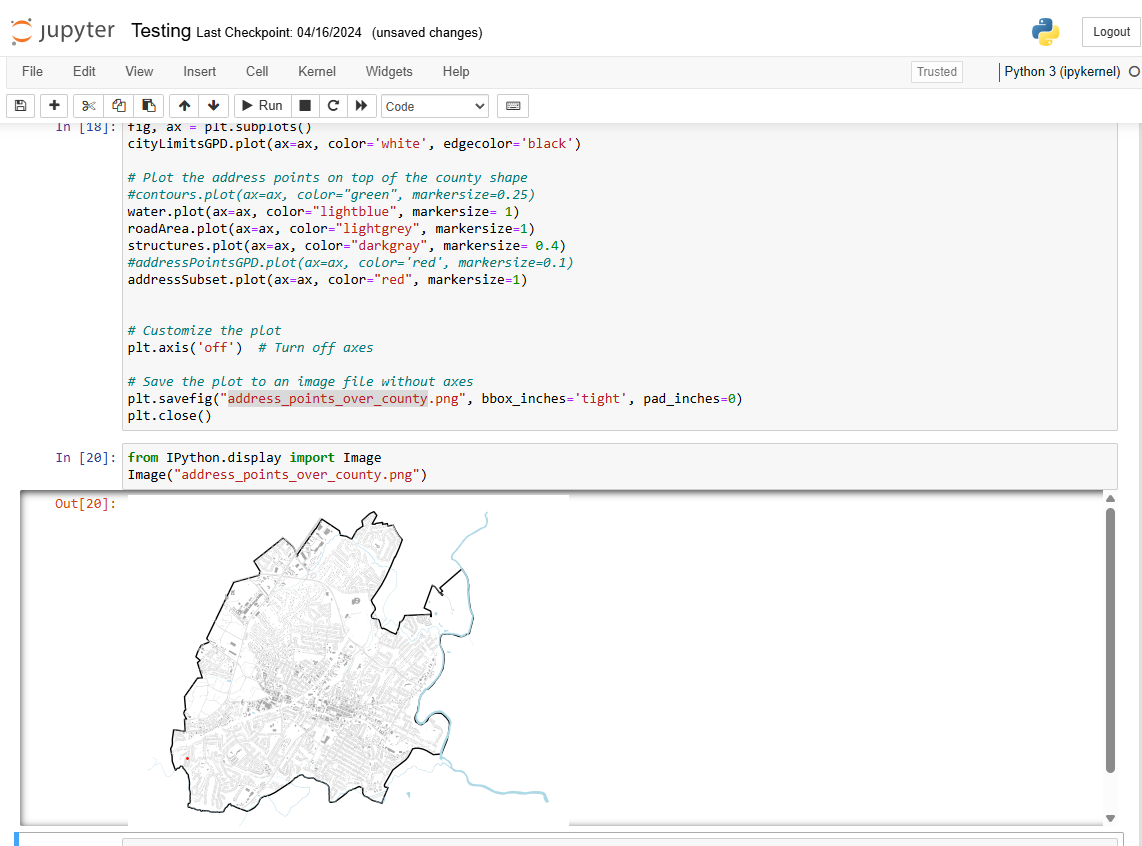Cut selected cells using the scissors icon
This screenshot has width=1142, height=846.
tap(89, 106)
